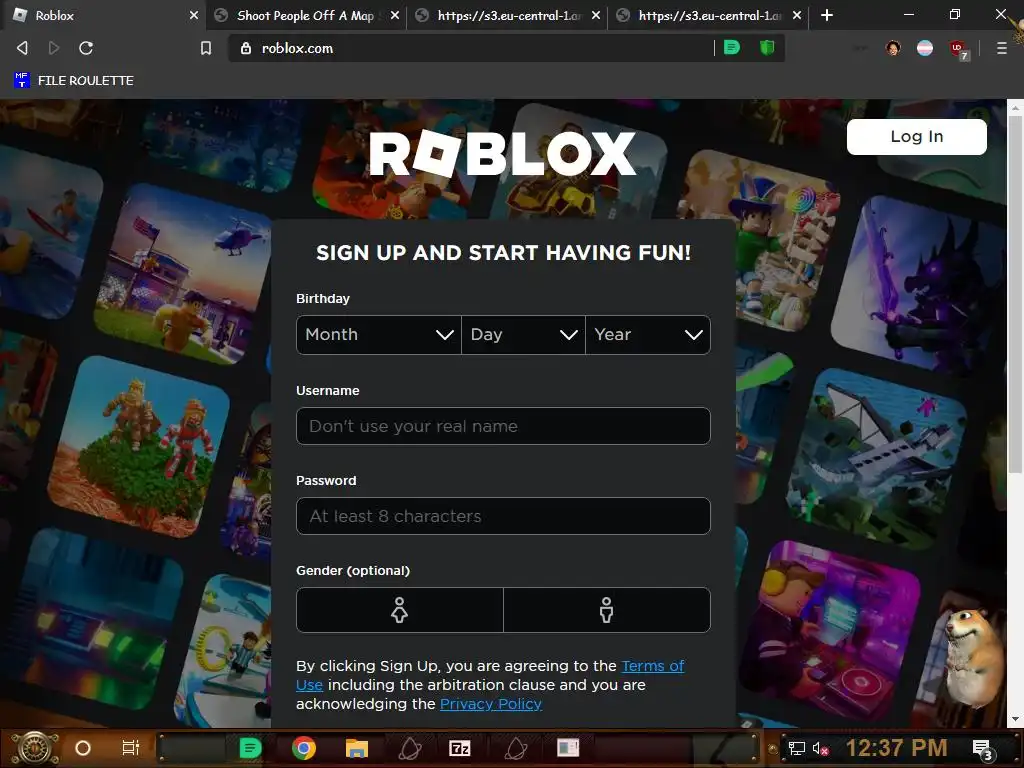Switch to the Shoot People Off A Map tab

305,15
